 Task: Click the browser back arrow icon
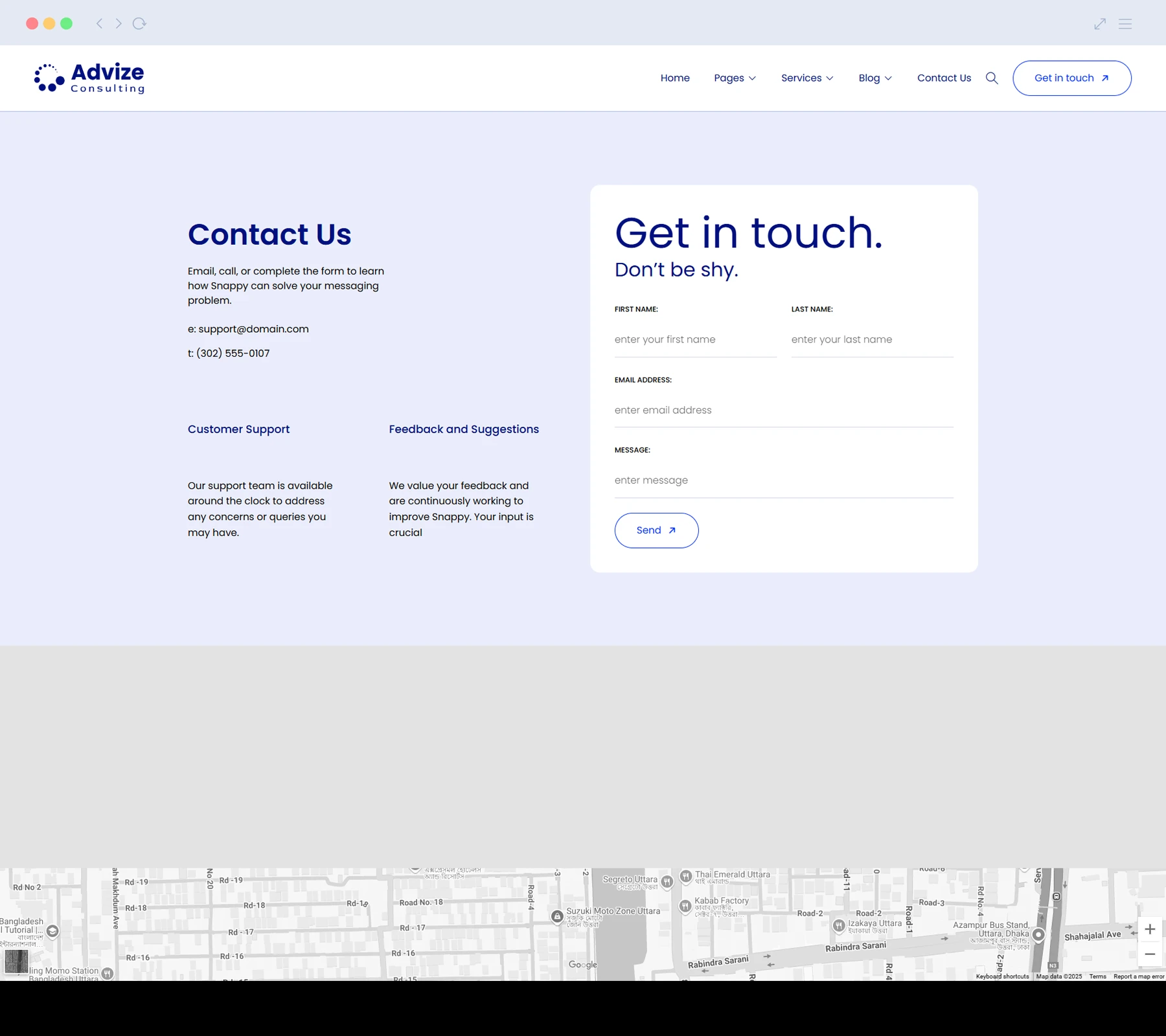point(99,24)
